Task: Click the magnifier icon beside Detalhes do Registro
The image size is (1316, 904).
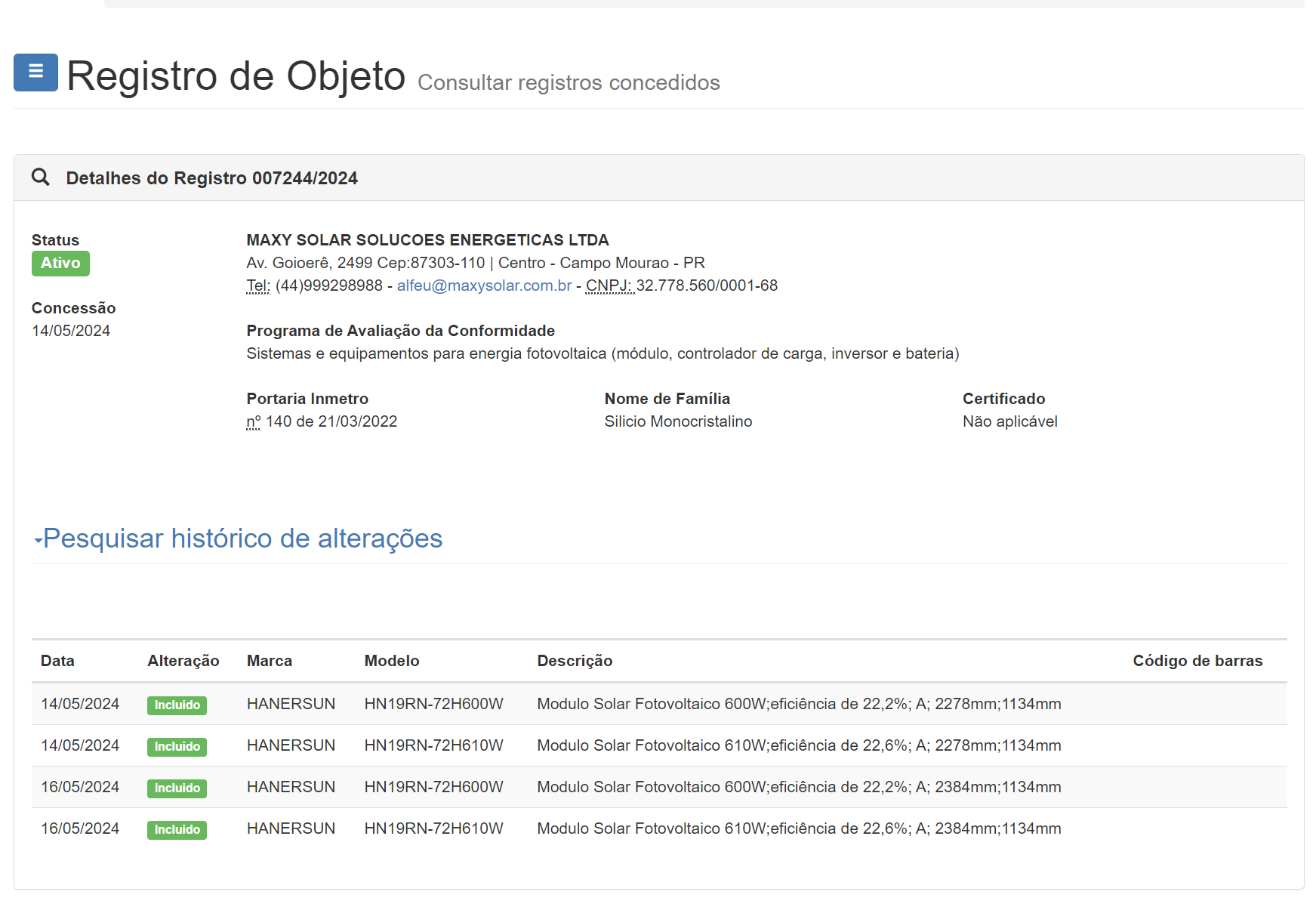Action: coord(41,177)
